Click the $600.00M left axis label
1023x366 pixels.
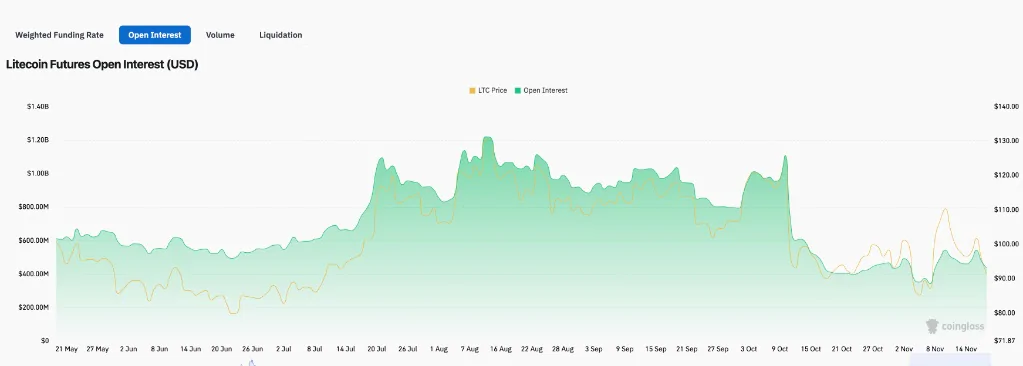tap(34, 241)
